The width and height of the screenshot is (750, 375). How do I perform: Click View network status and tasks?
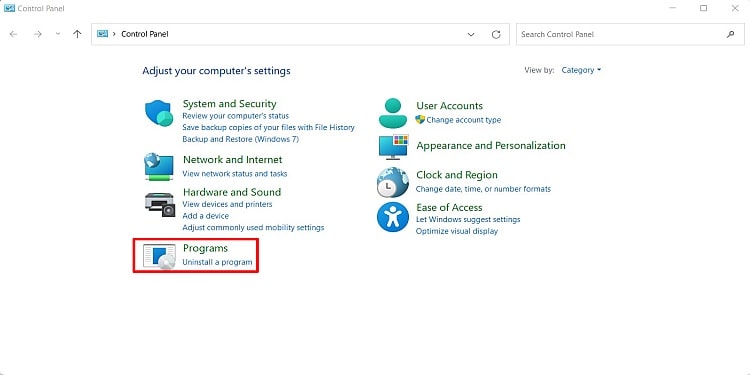[x=235, y=174]
